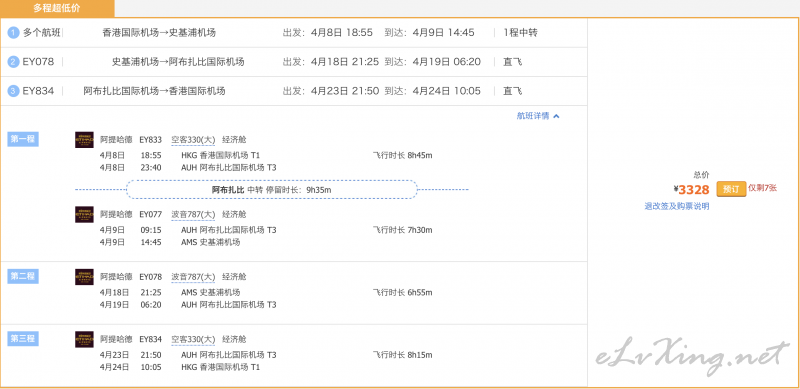Show aircraft info for 空客330(大) on EY834
Screen dimensions: 800x389
point(193,339)
